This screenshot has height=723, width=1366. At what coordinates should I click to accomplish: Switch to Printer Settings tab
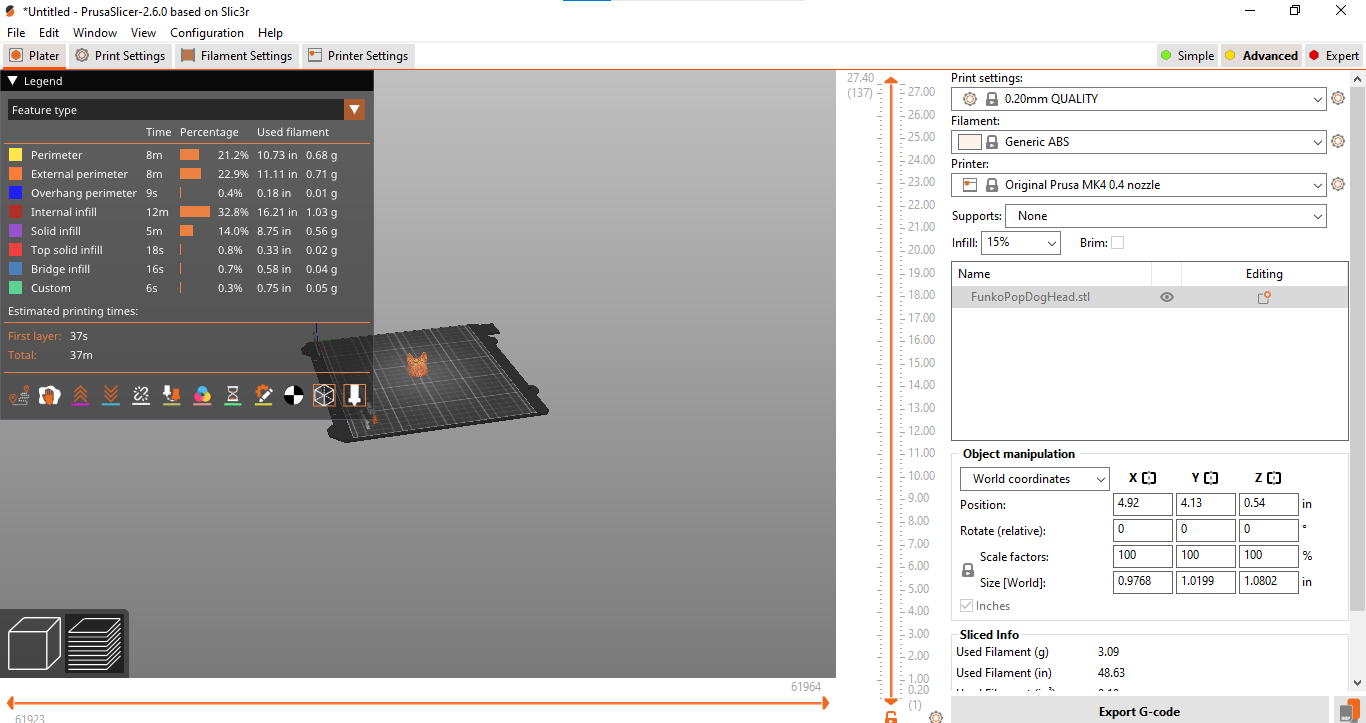[358, 56]
